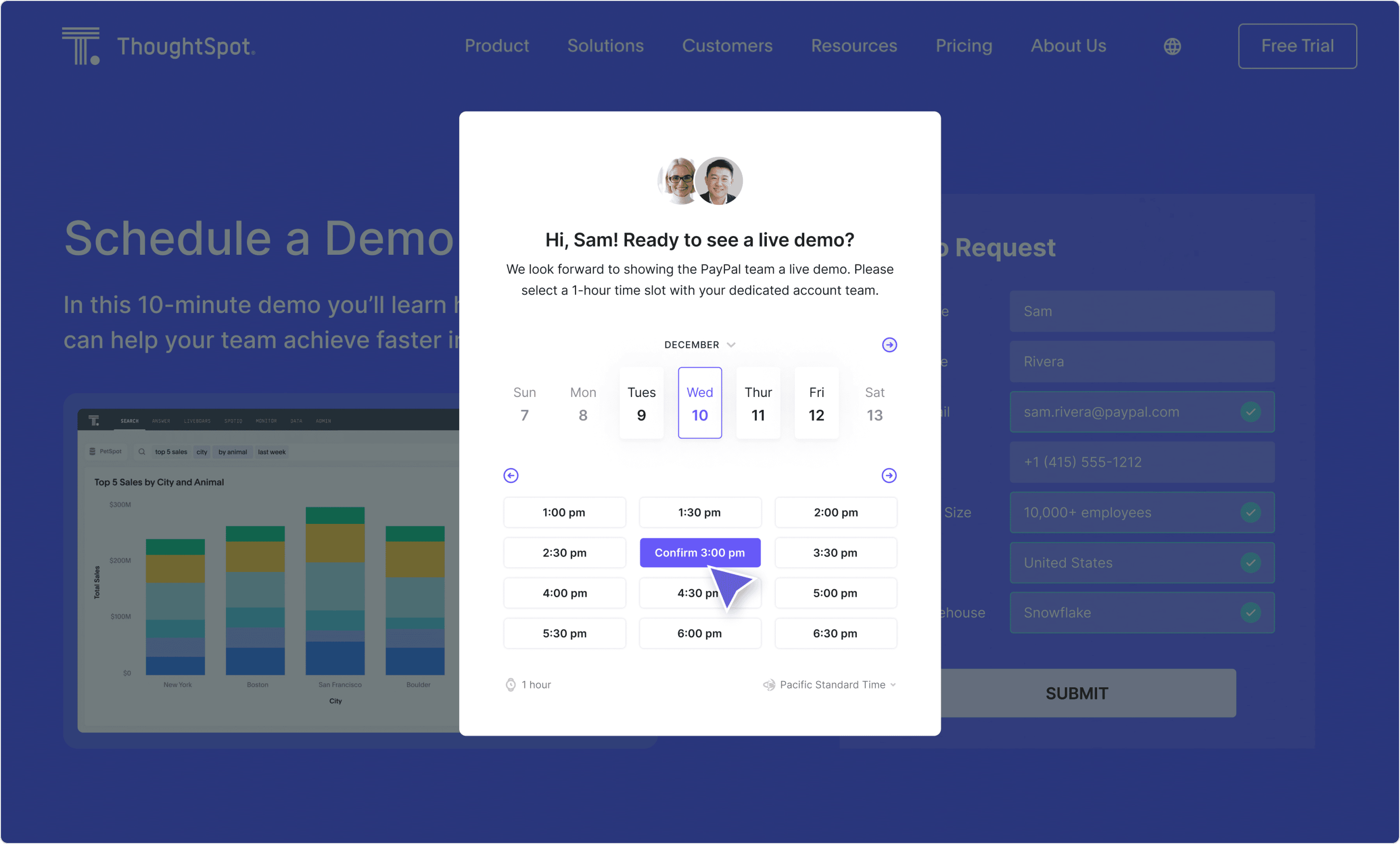Select the 4:00 pm time slot
This screenshot has height=844, width=1400.
click(x=564, y=593)
